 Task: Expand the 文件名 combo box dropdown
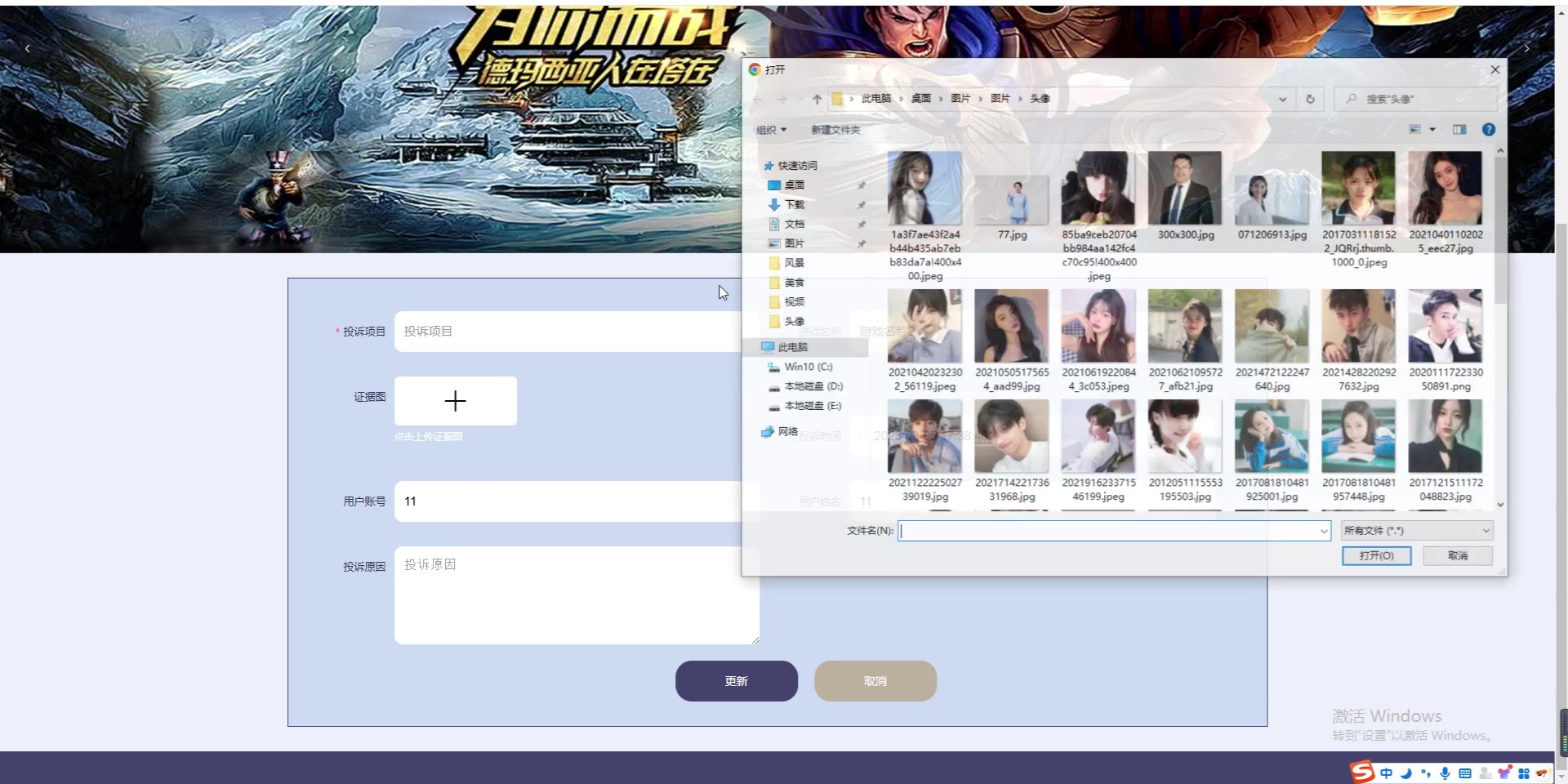tap(1324, 531)
